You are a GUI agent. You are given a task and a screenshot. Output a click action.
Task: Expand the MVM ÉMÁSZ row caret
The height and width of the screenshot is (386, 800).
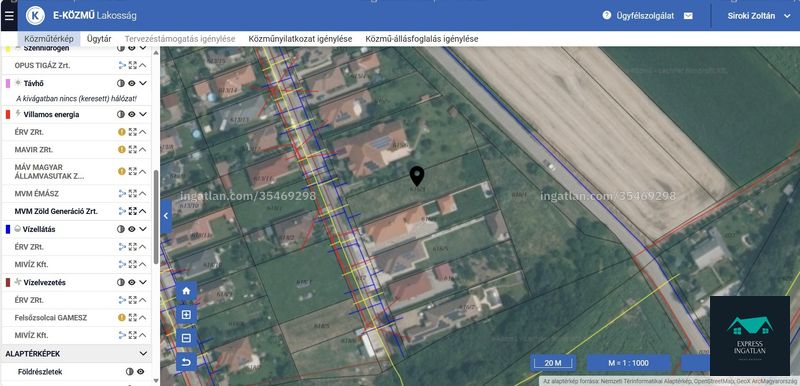pos(143,193)
